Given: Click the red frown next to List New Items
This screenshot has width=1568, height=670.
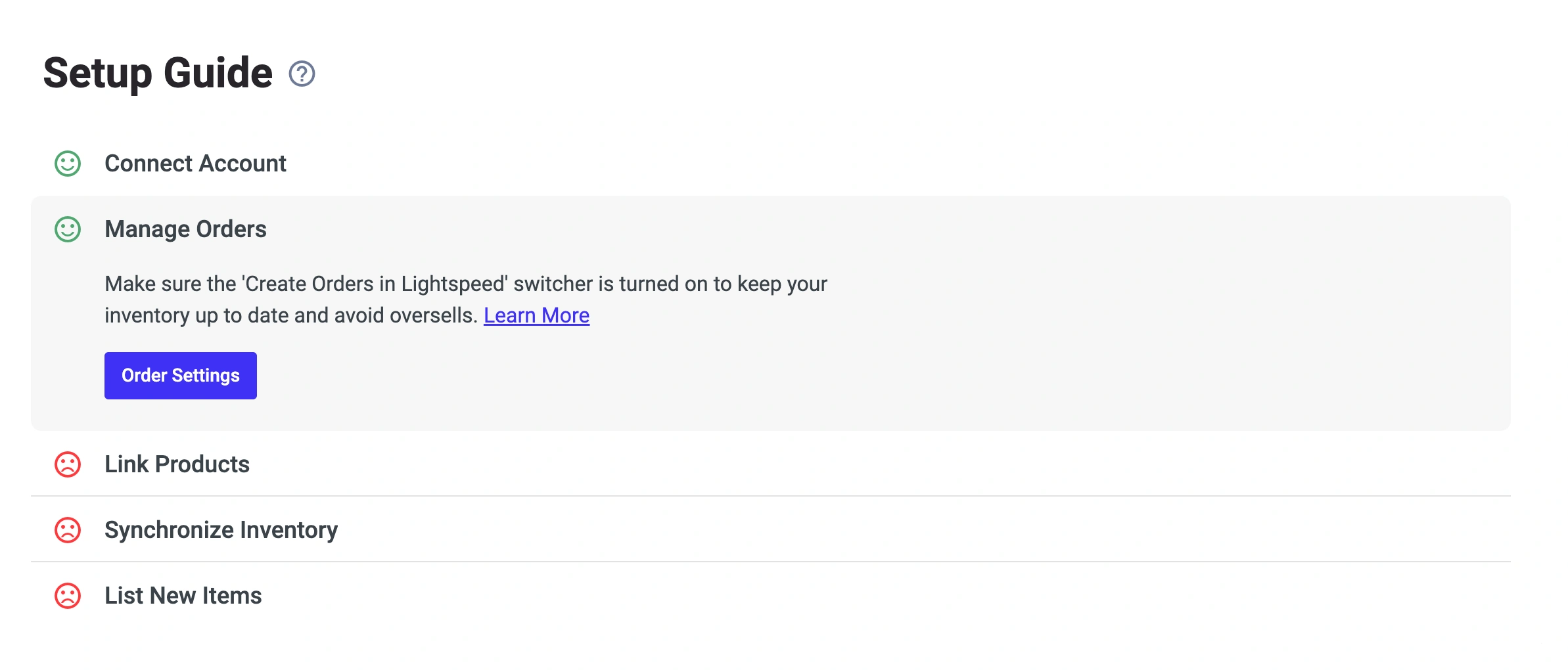Looking at the screenshot, I should (68, 596).
